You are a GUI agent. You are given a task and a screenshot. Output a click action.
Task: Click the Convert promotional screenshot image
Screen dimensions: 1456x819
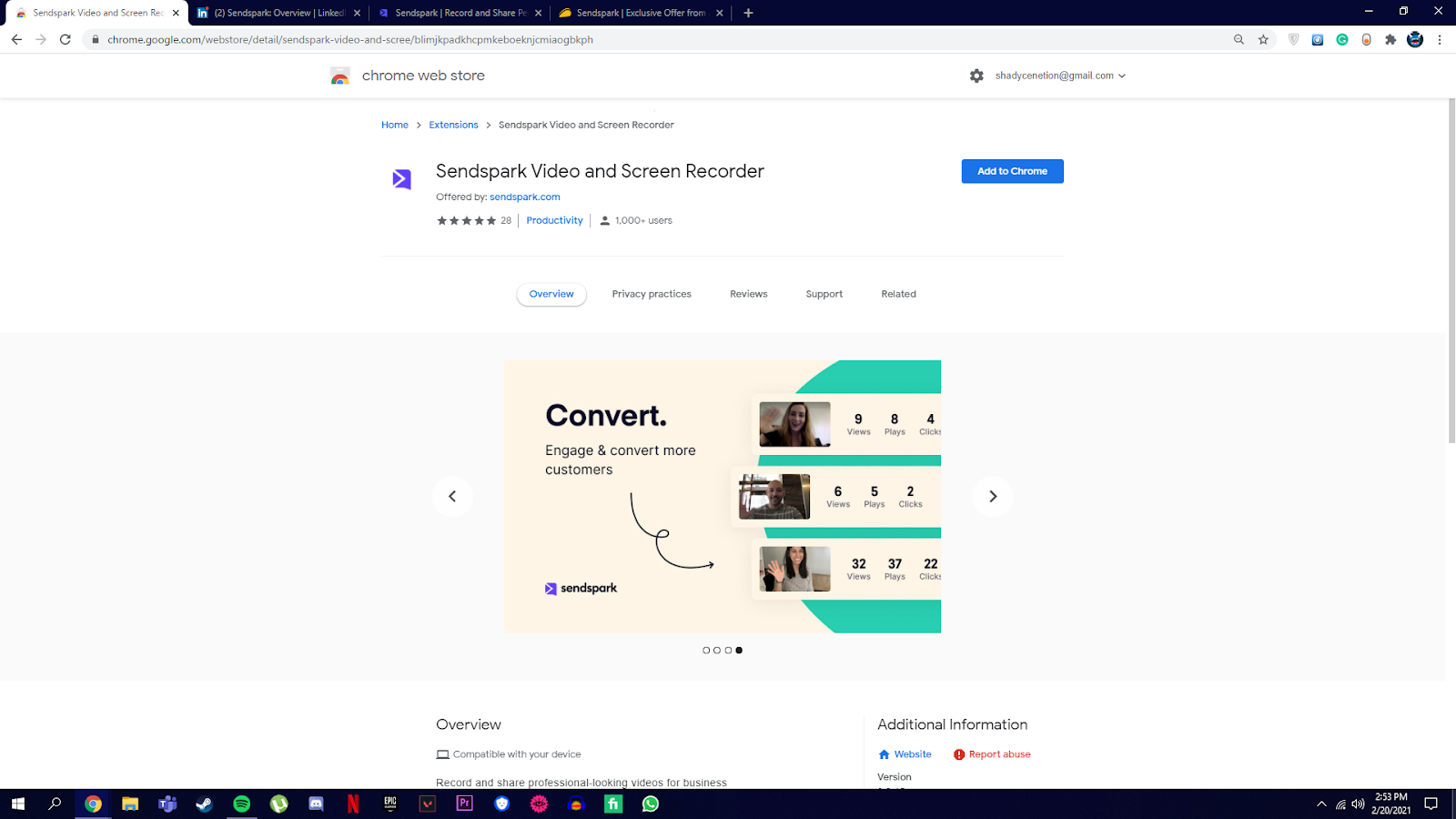723,497
